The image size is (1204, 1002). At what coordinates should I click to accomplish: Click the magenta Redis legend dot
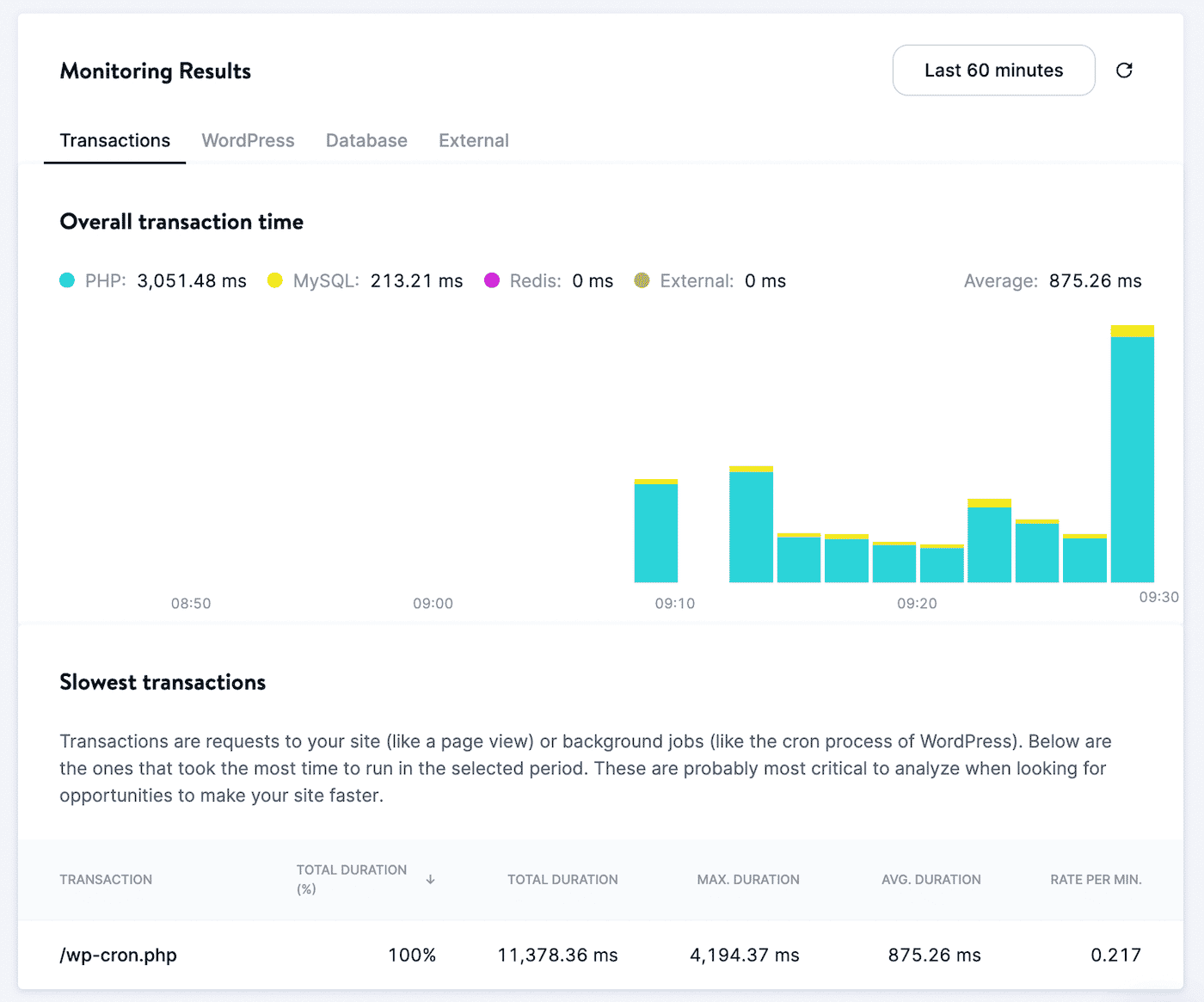492,280
